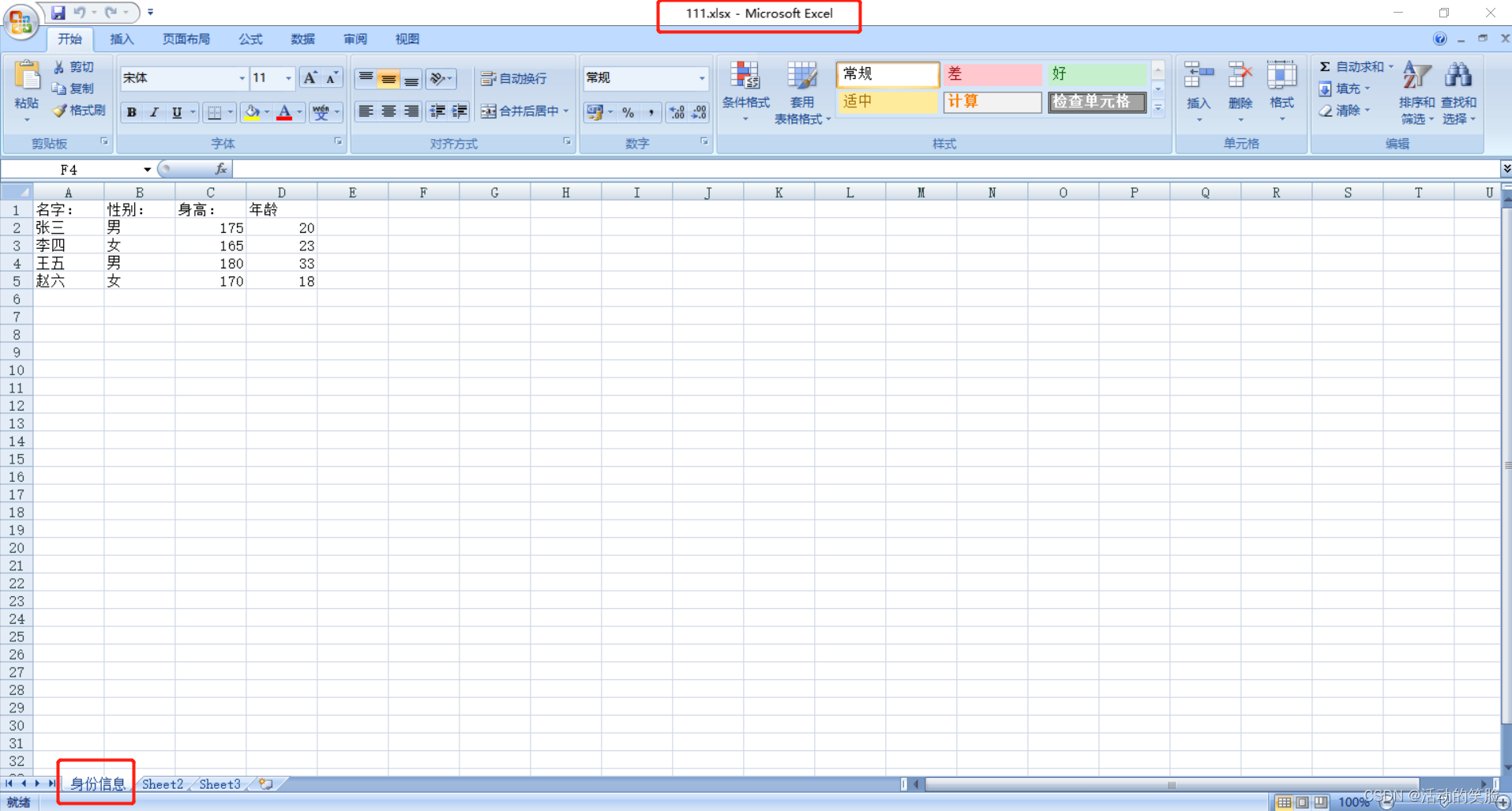Increase the cell indent
Viewport: 1512px width, 811px height.
tap(460, 111)
